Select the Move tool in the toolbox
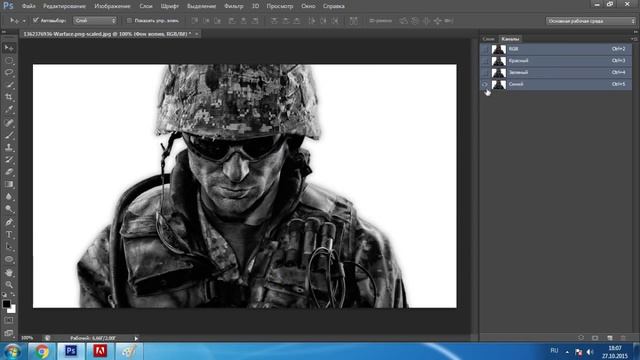 [9, 48]
